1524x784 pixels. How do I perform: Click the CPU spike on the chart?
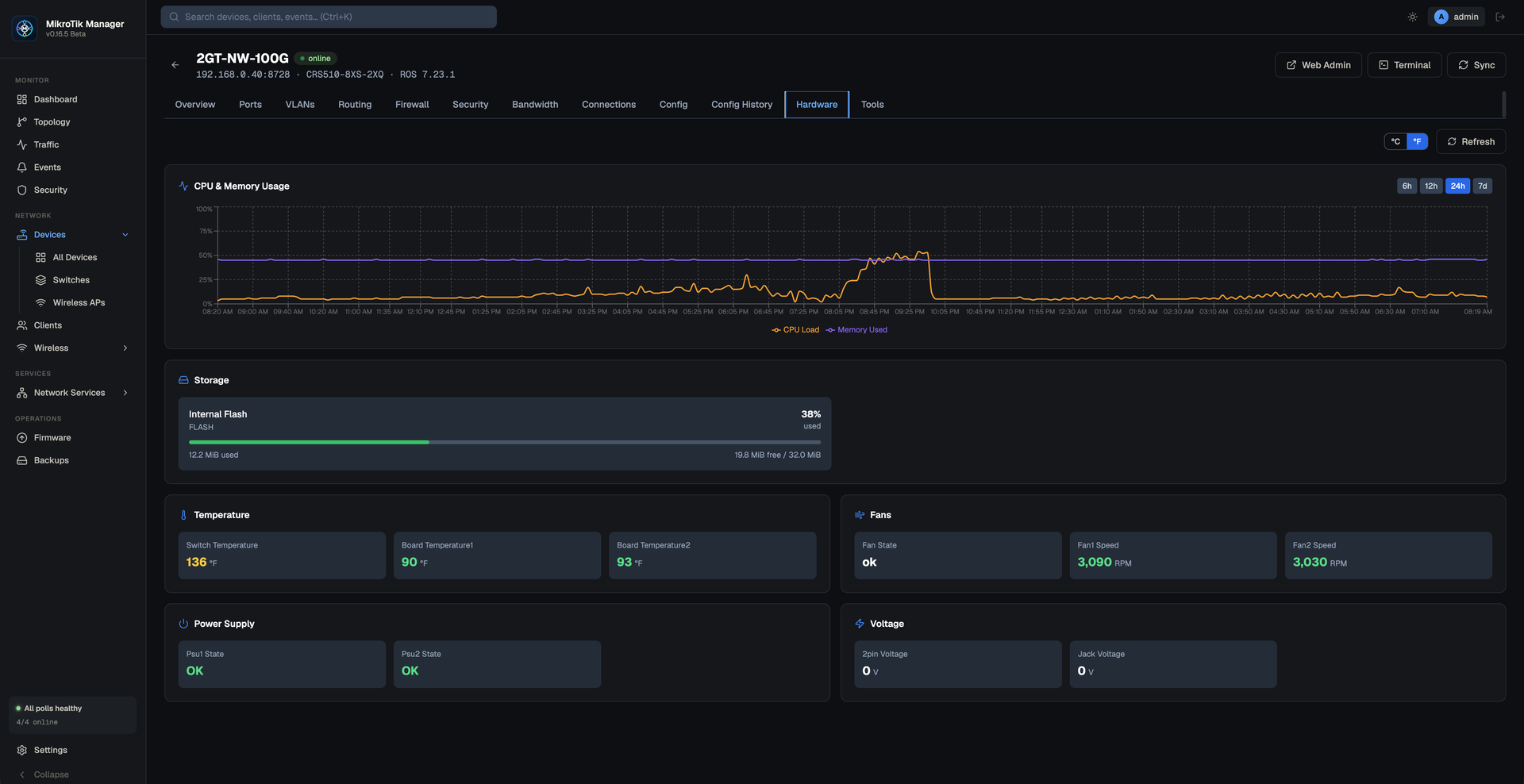coord(921,254)
